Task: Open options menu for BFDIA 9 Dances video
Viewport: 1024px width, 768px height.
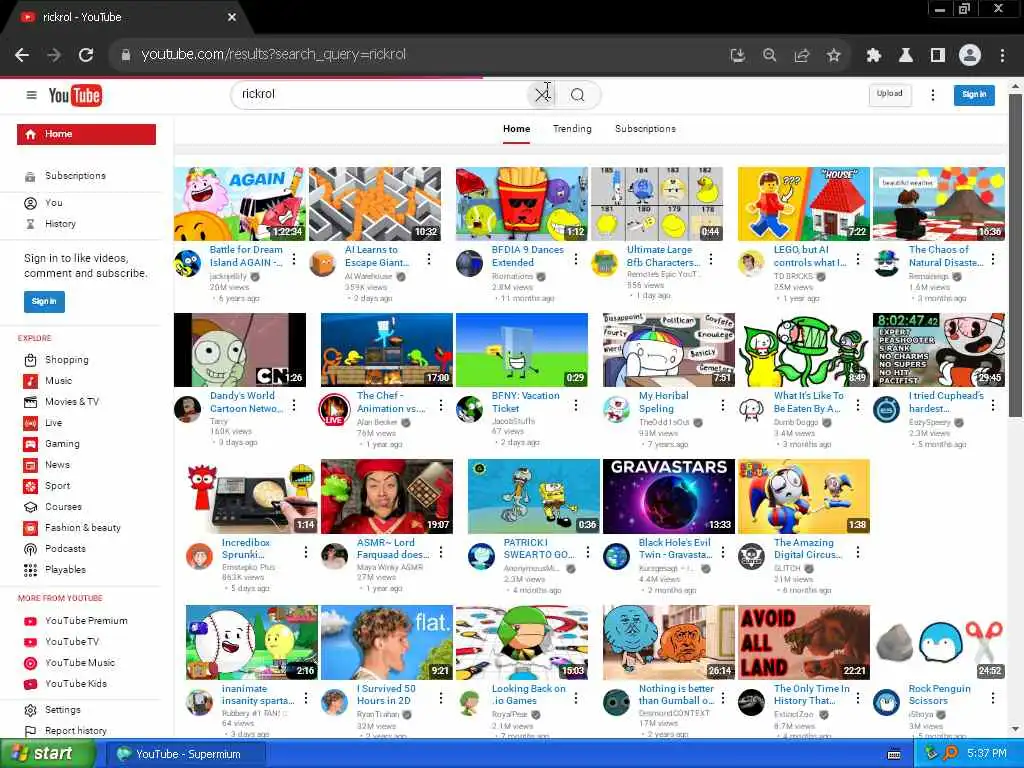Action: (575, 259)
